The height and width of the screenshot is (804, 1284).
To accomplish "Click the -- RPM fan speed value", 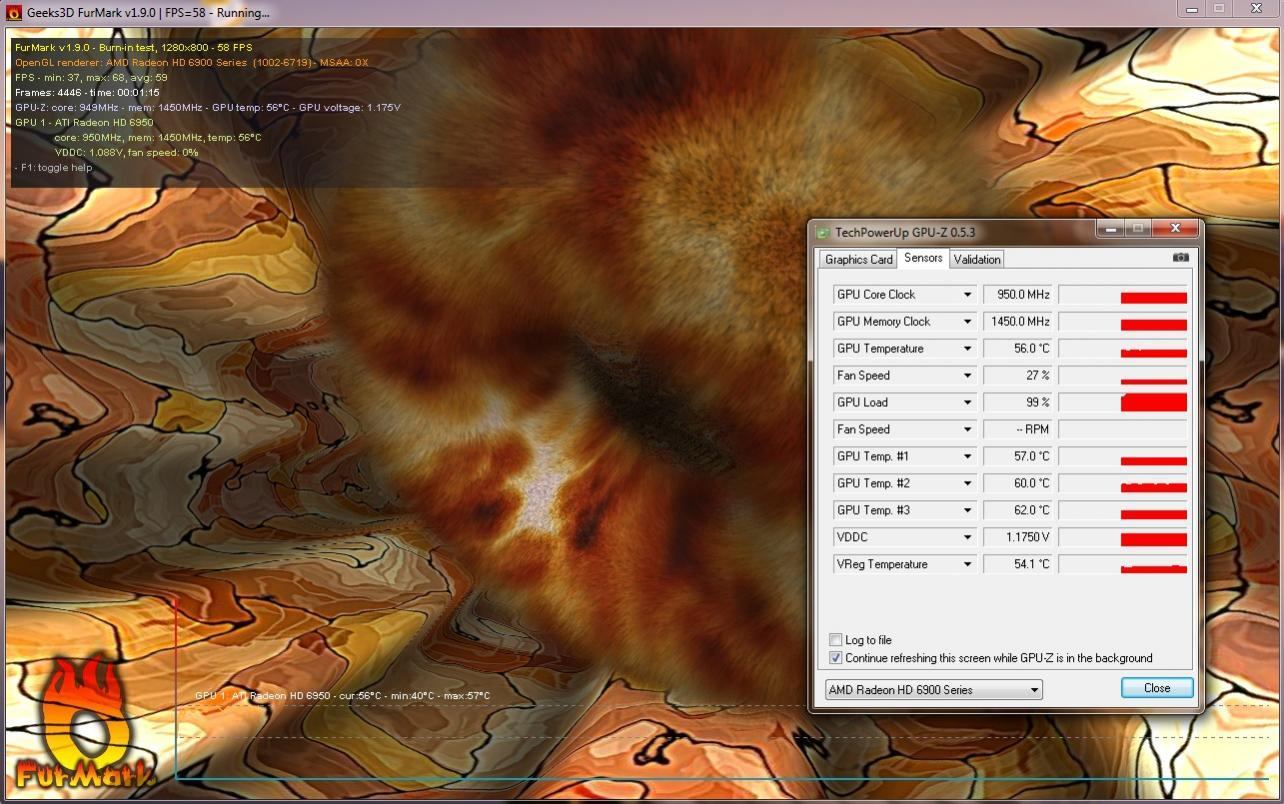I will coord(1018,430).
